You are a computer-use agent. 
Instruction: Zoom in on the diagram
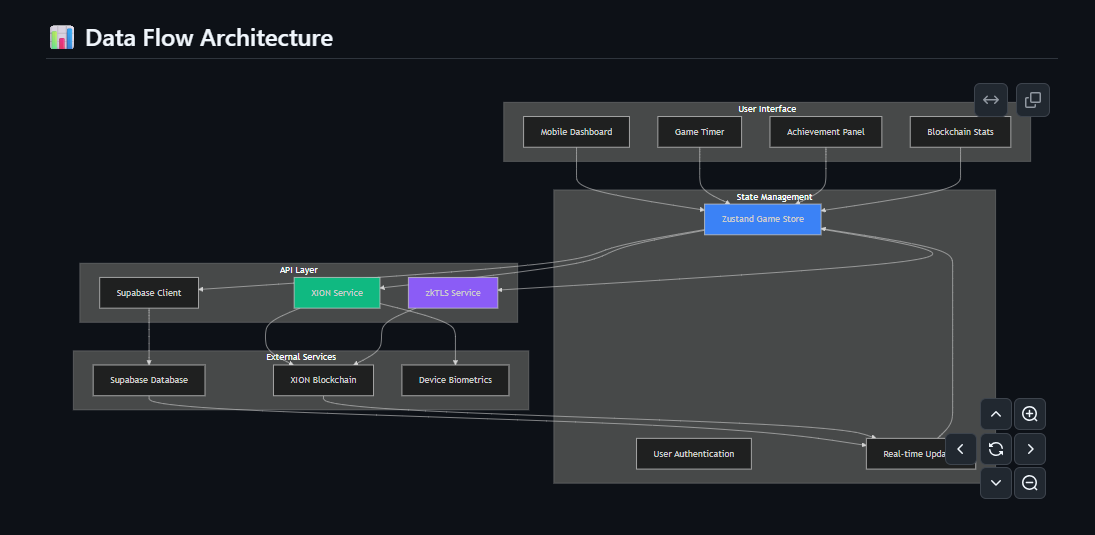[x=1029, y=414]
